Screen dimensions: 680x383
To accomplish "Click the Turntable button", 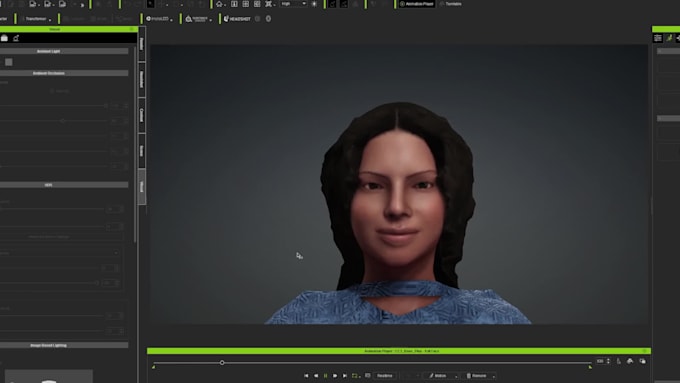I will pos(451,4).
